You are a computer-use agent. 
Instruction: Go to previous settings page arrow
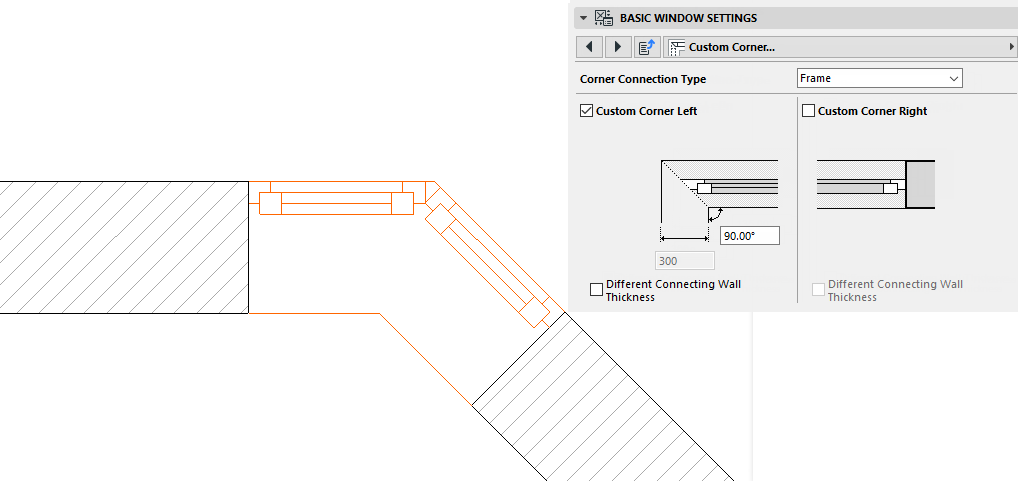click(590, 47)
